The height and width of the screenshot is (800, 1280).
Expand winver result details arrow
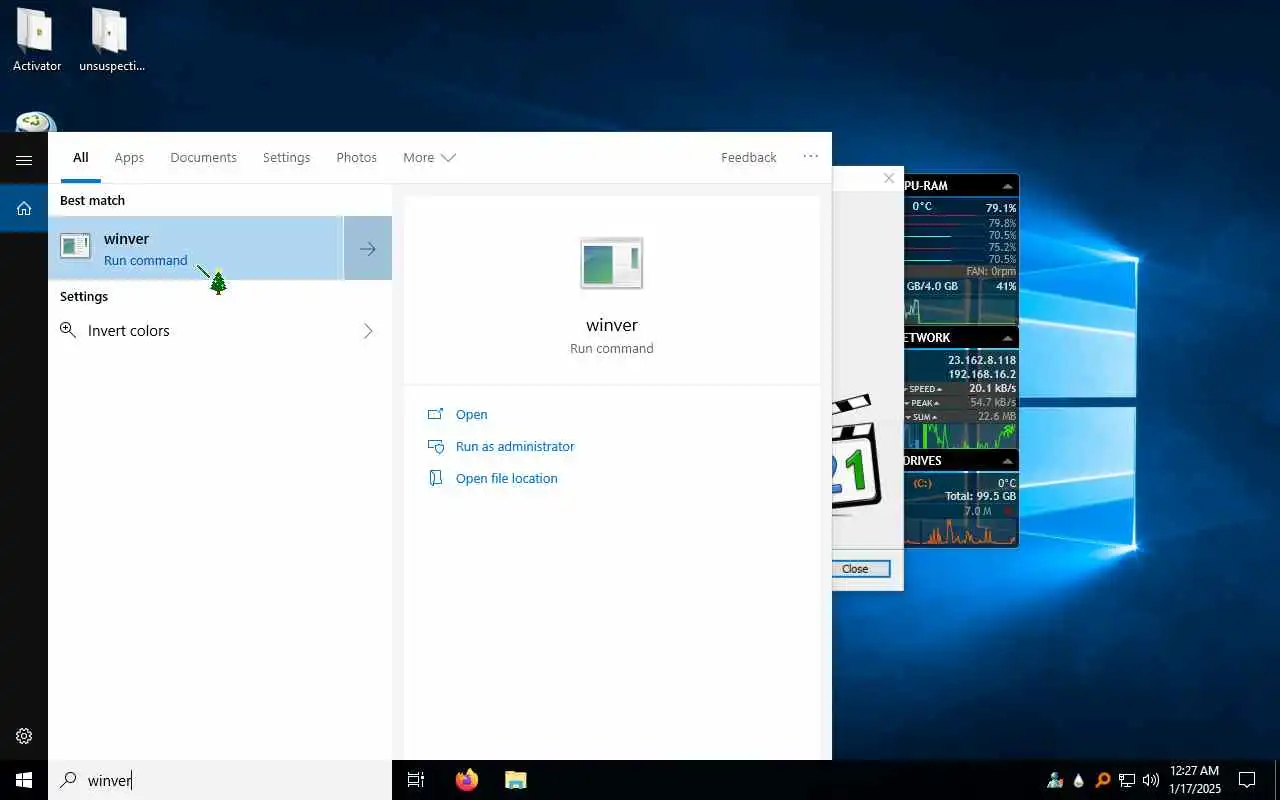point(368,248)
